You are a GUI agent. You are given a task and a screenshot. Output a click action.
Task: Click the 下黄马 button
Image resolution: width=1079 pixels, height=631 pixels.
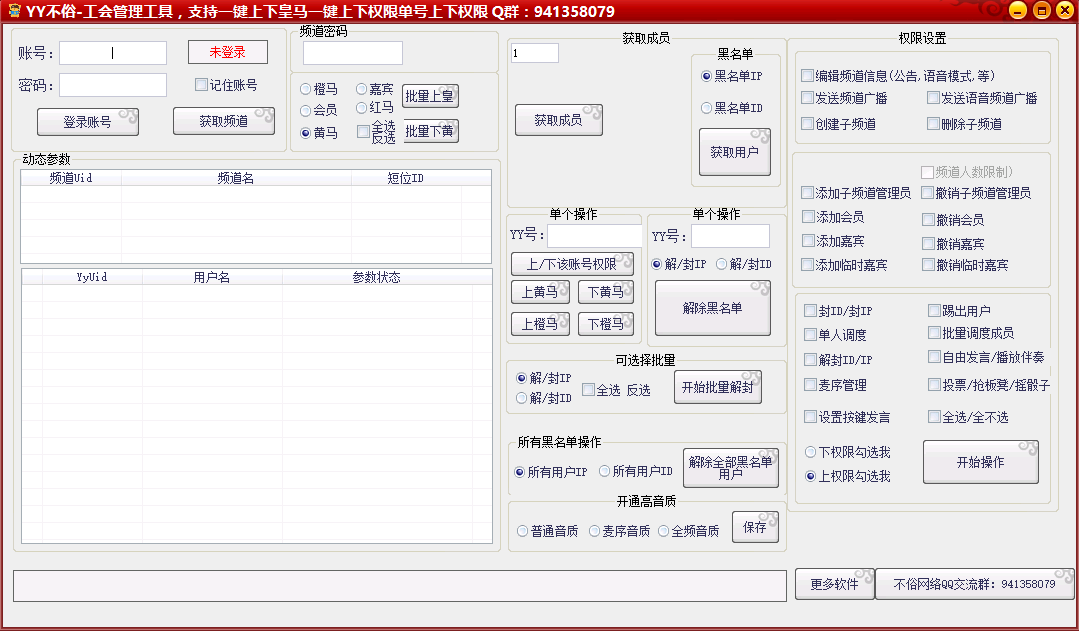[x=606, y=292]
